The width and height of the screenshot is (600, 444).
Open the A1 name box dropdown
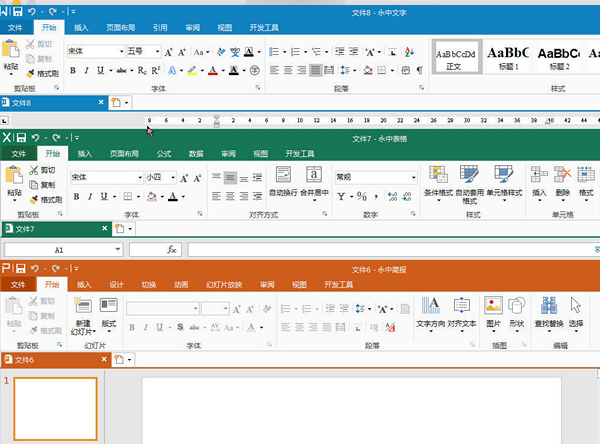point(117,250)
